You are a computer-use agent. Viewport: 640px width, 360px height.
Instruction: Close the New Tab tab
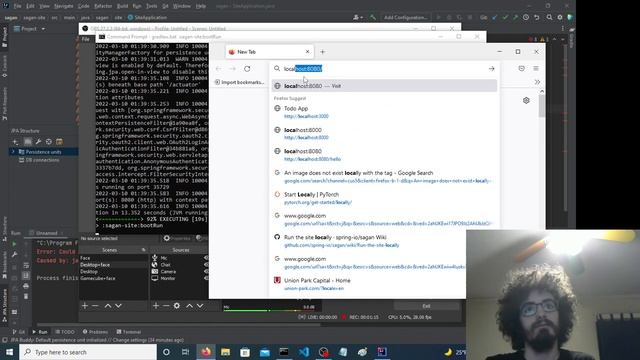click(307, 52)
